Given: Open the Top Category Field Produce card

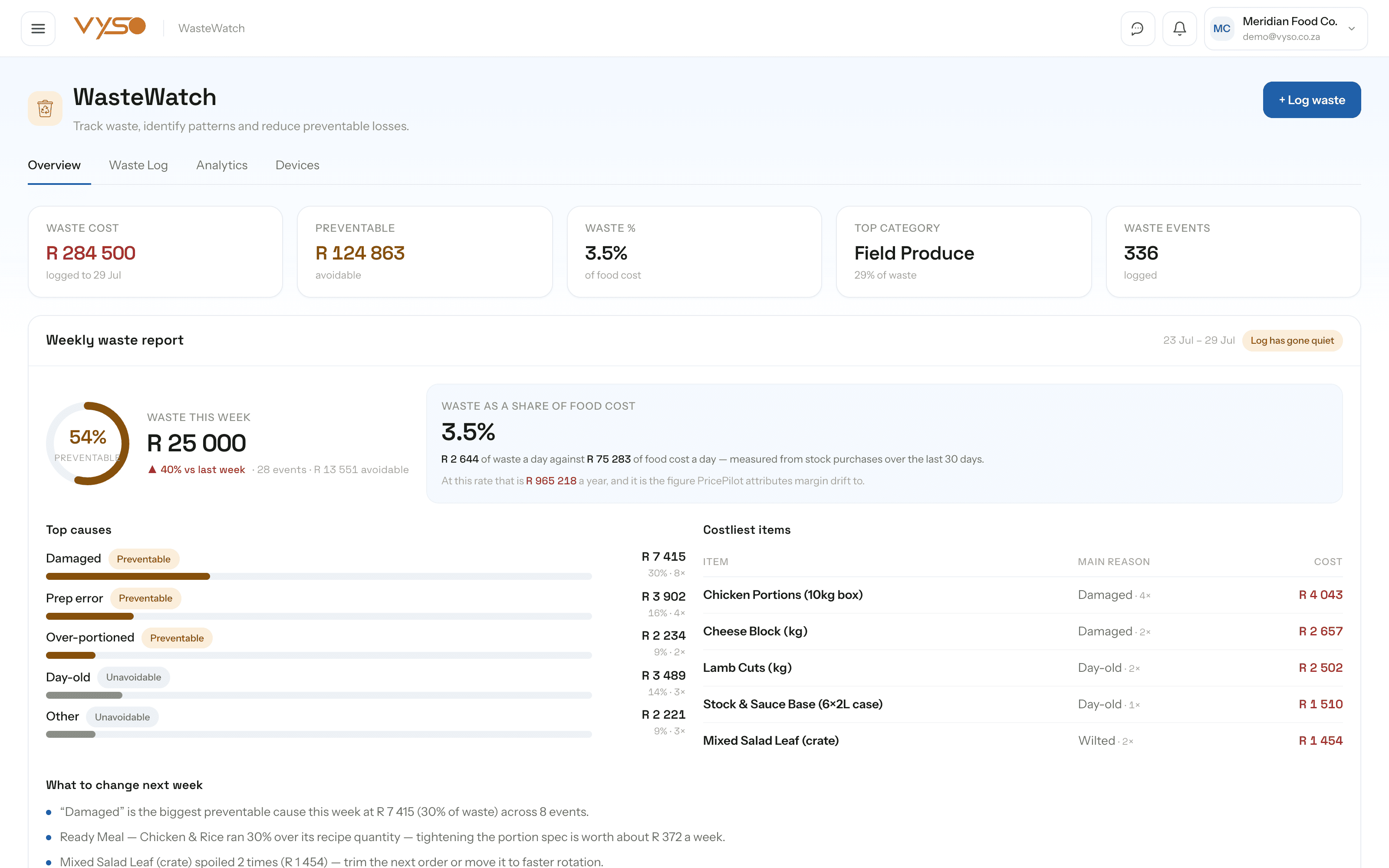Looking at the screenshot, I should pos(964,251).
